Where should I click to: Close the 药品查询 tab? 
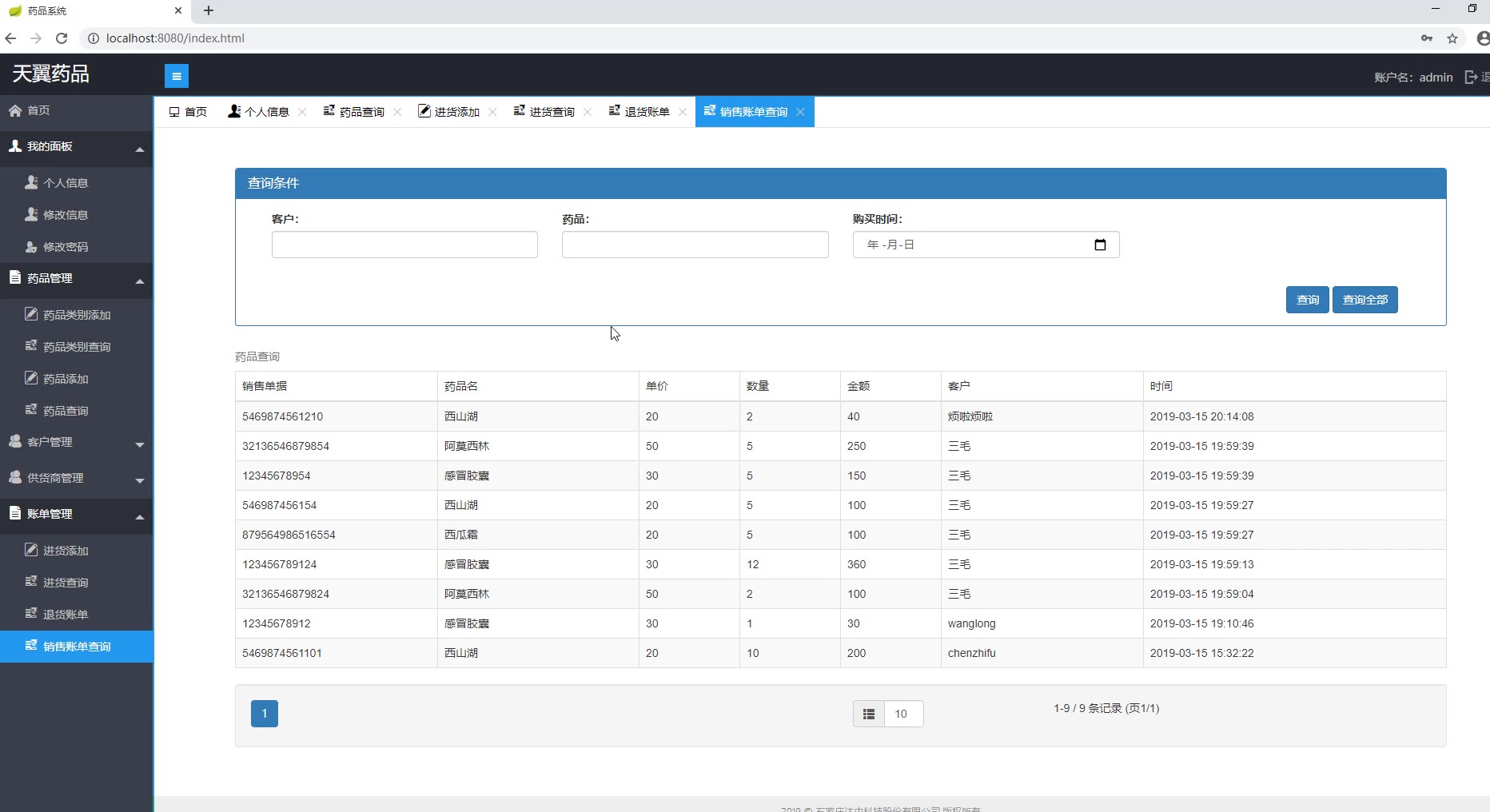(397, 112)
